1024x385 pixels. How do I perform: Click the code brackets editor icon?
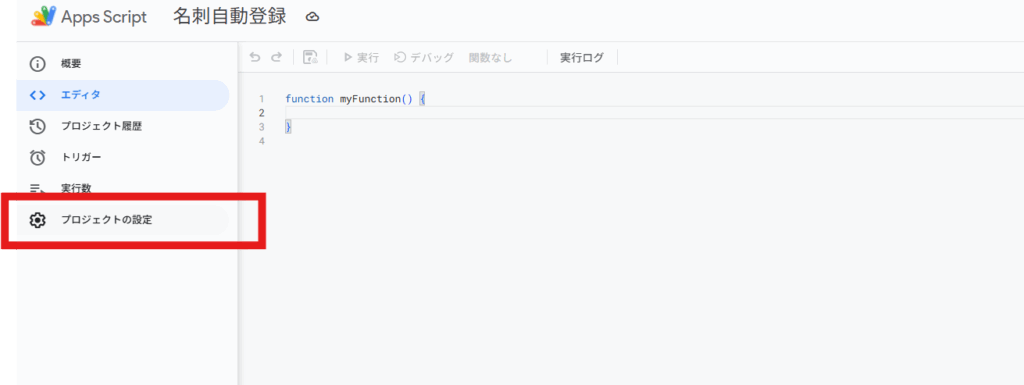37,95
